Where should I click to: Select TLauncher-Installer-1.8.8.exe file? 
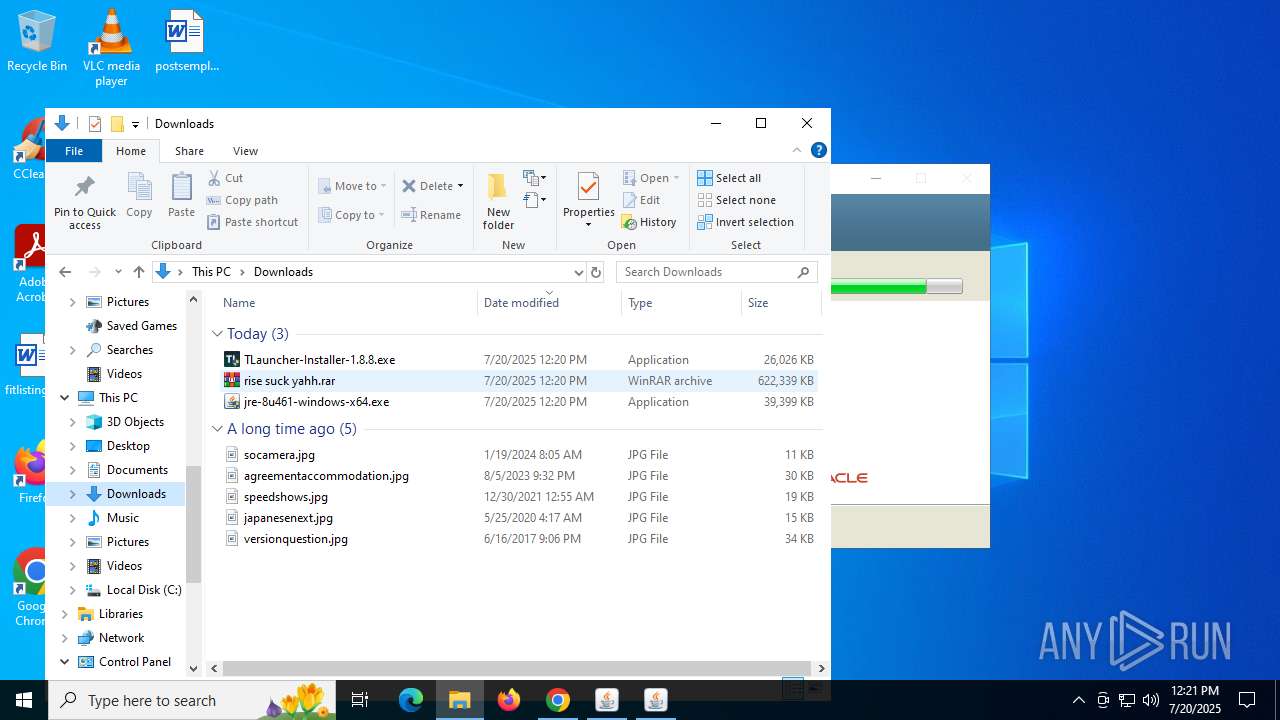(519, 360)
